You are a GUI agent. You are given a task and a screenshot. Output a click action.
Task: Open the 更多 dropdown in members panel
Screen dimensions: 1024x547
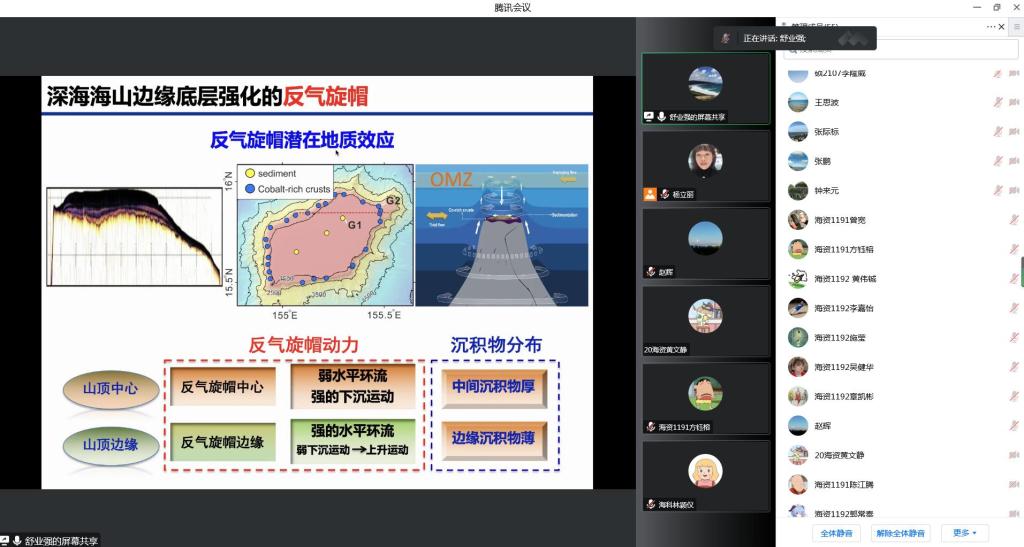pyautogui.click(x=964, y=533)
